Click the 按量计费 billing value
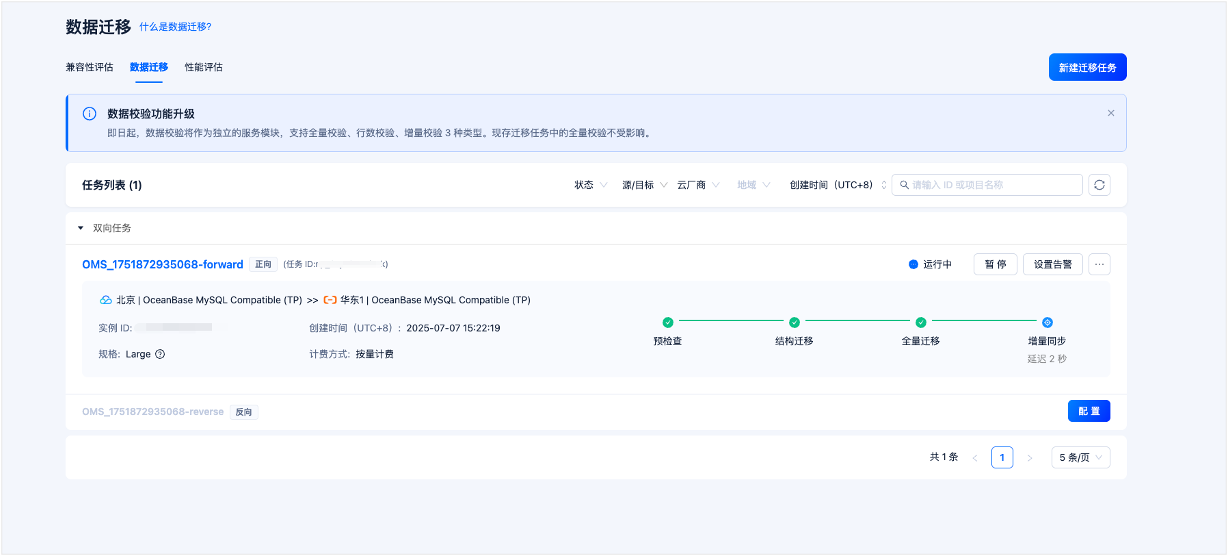 click(x=374, y=354)
